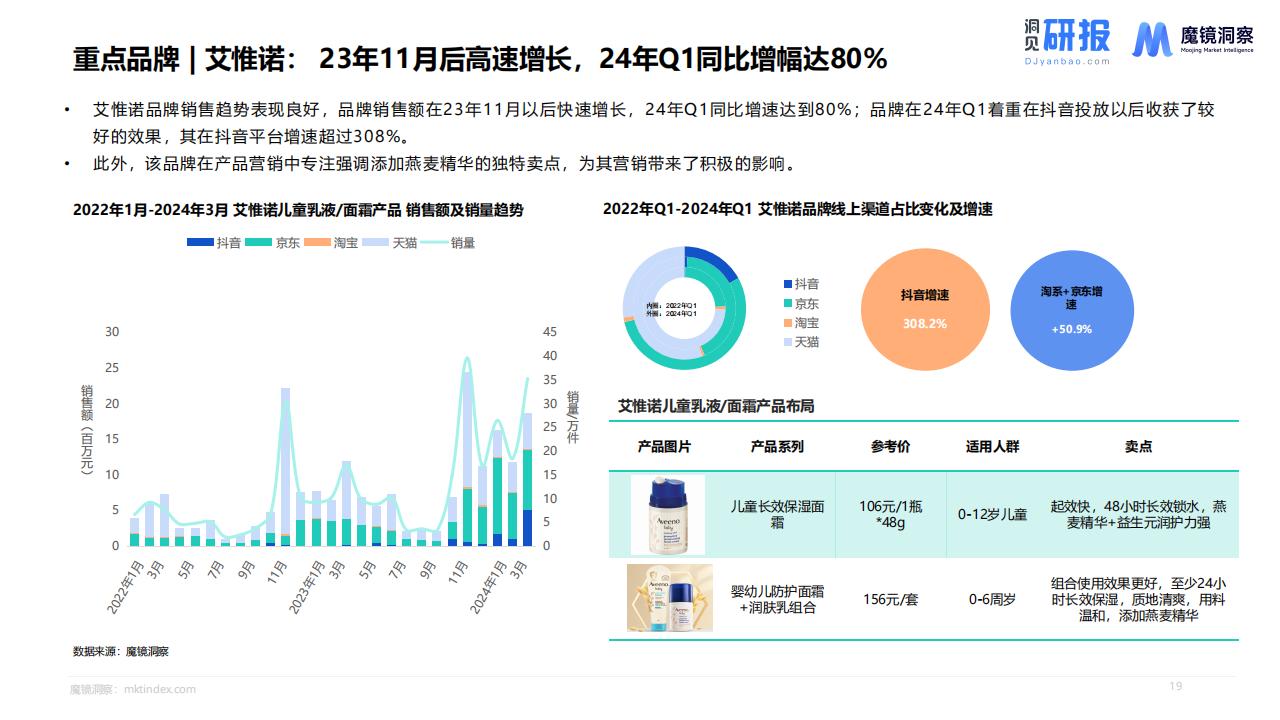The width and height of the screenshot is (1280, 720).
Task: Click the 魔镜洞察 logo
Action: pos(1192,40)
